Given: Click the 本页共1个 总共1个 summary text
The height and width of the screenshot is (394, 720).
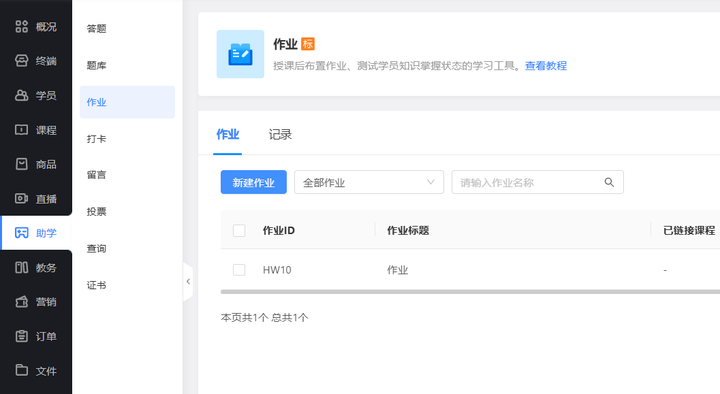Looking at the screenshot, I should [264, 317].
